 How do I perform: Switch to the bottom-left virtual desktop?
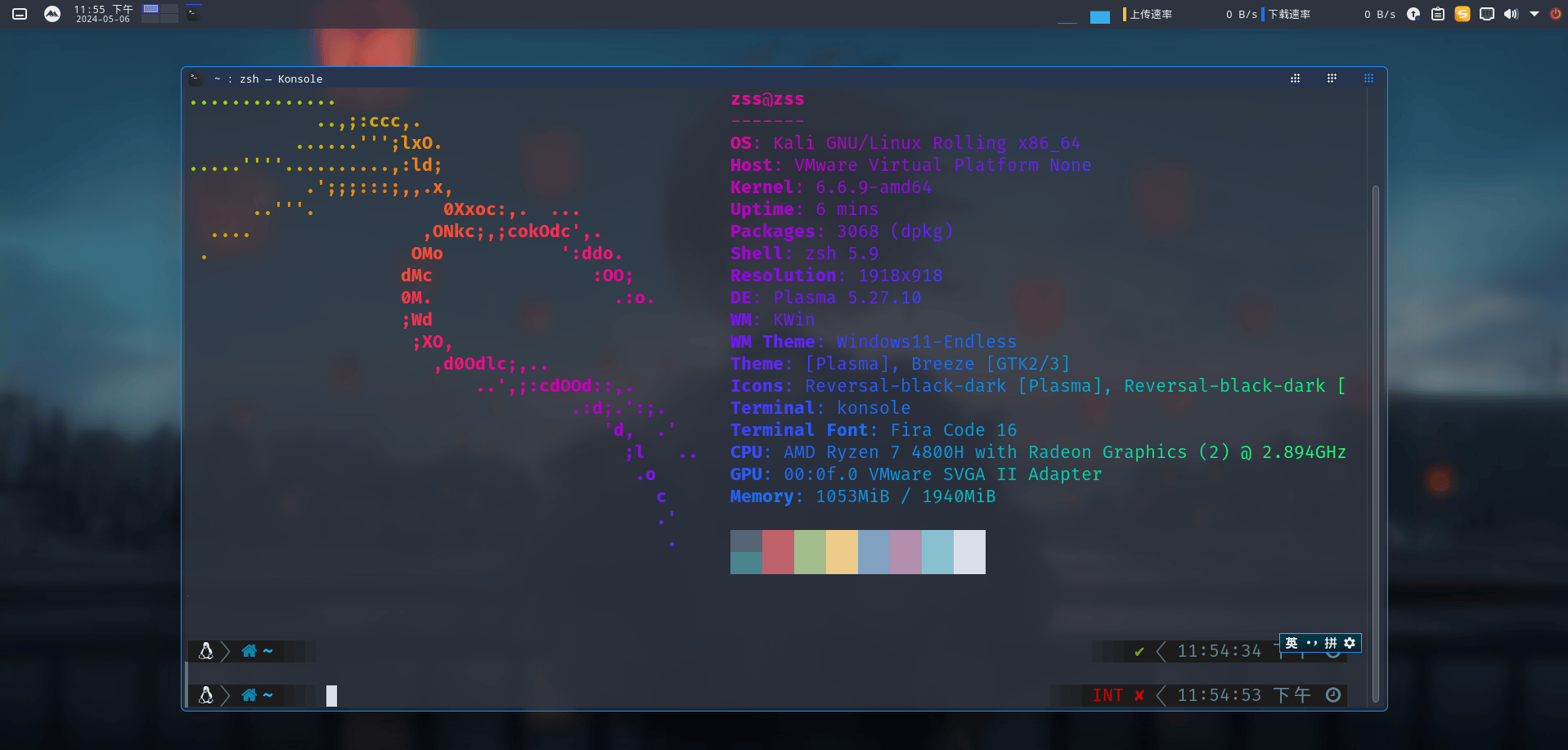point(151,18)
